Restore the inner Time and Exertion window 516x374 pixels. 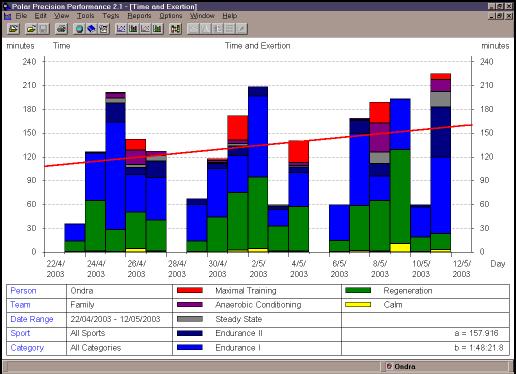[500, 16]
